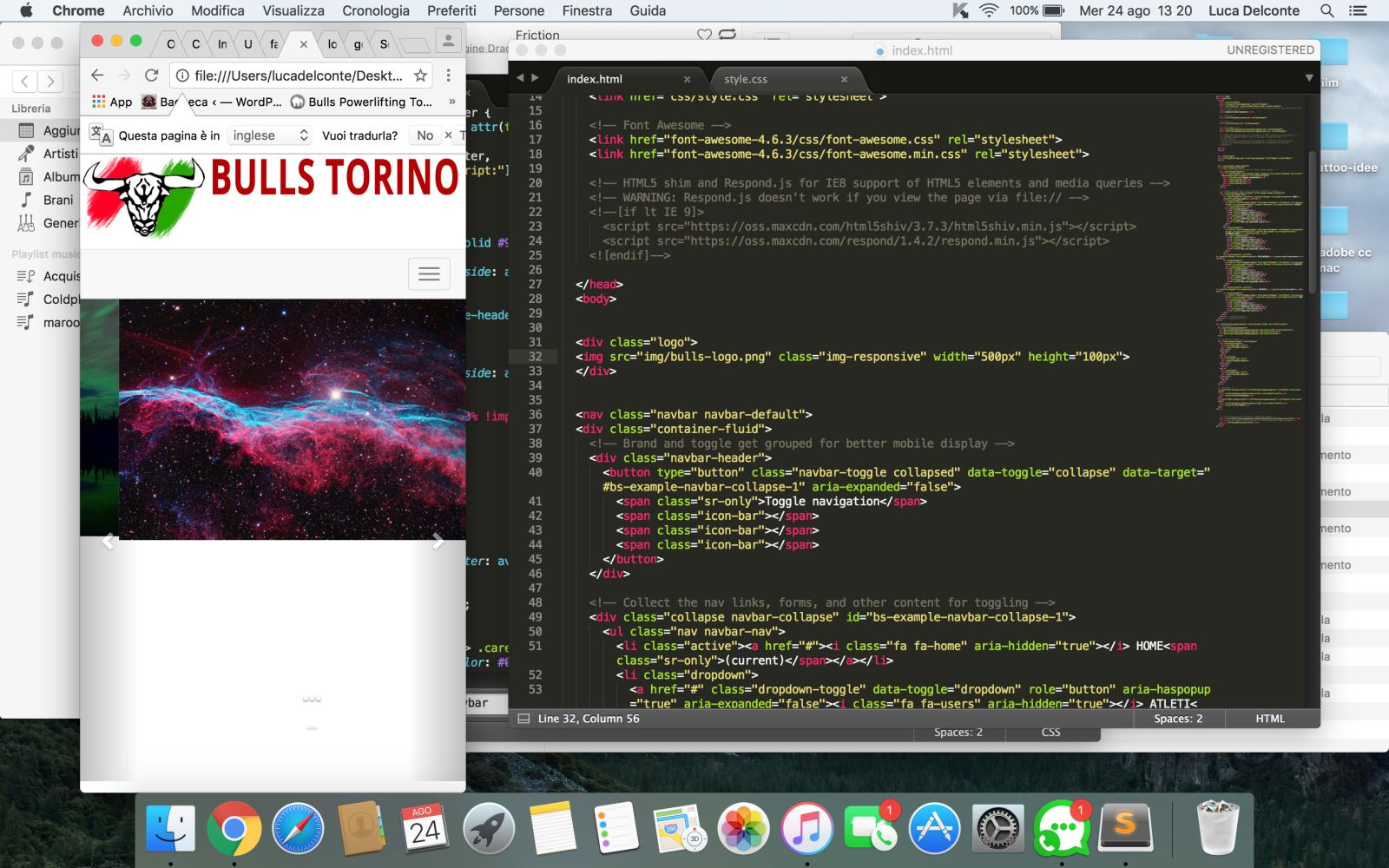The width and height of the screenshot is (1389, 868).
Task: Switch to the style.css tab
Action: [745, 79]
